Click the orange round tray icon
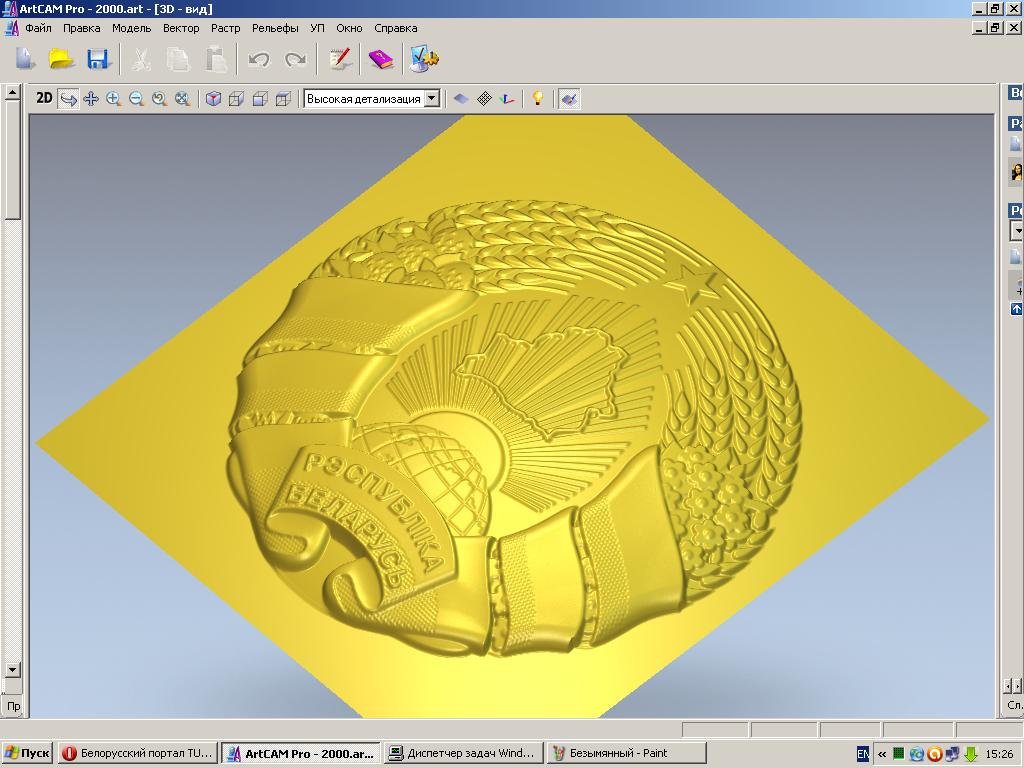The height and width of the screenshot is (768, 1024). click(935, 754)
